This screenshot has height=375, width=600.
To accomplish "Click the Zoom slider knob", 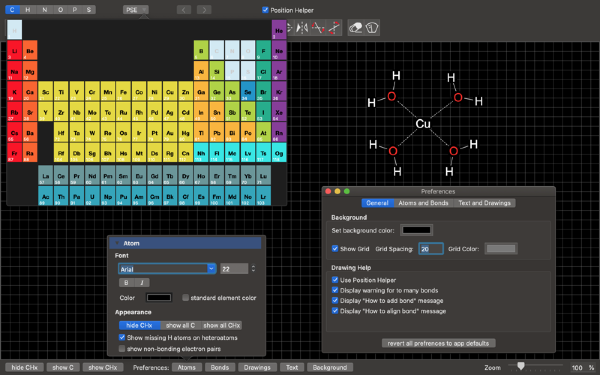I will [520, 366].
